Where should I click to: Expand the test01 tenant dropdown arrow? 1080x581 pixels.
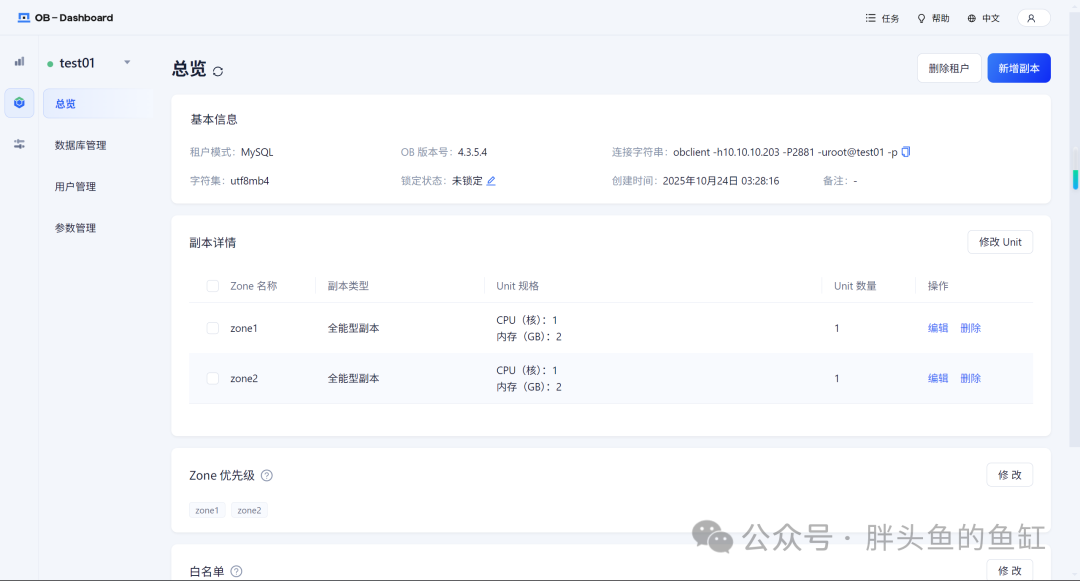(127, 62)
